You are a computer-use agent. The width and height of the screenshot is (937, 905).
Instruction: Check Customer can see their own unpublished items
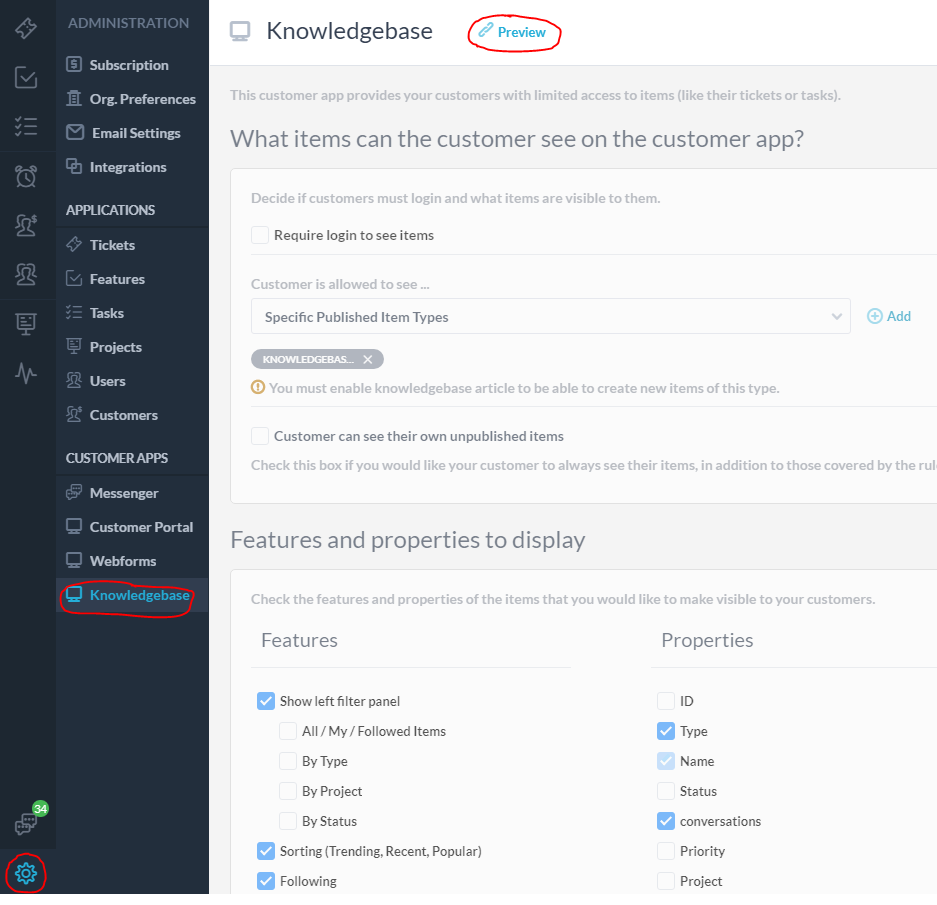[260, 436]
